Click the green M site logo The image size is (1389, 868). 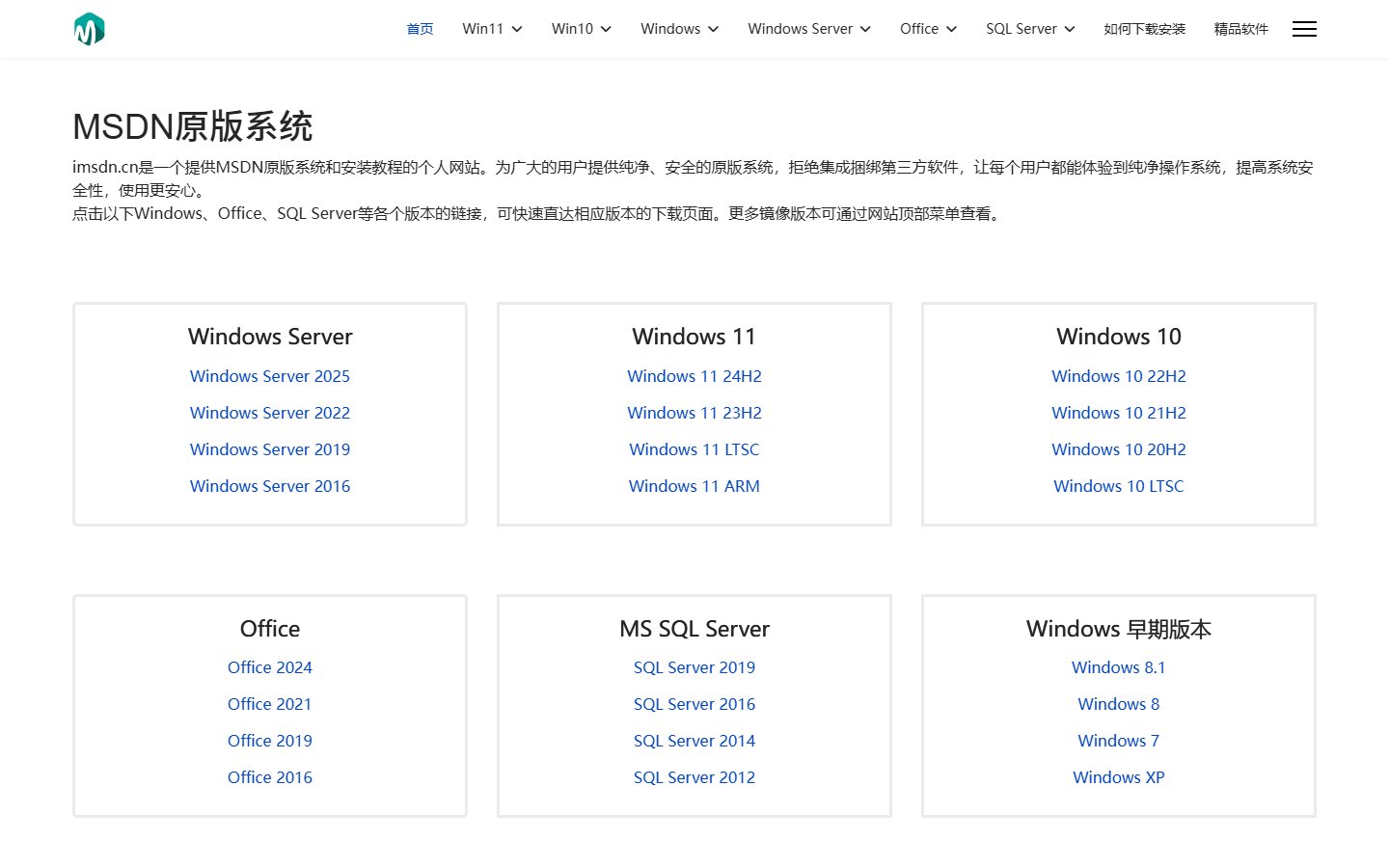pyautogui.click(x=89, y=29)
